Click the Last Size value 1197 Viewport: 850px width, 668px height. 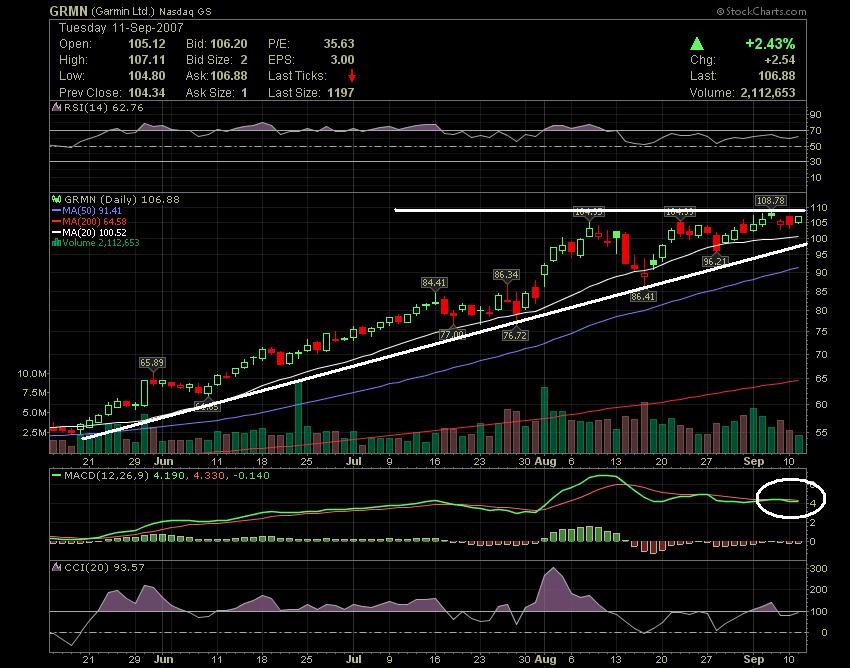pos(340,93)
